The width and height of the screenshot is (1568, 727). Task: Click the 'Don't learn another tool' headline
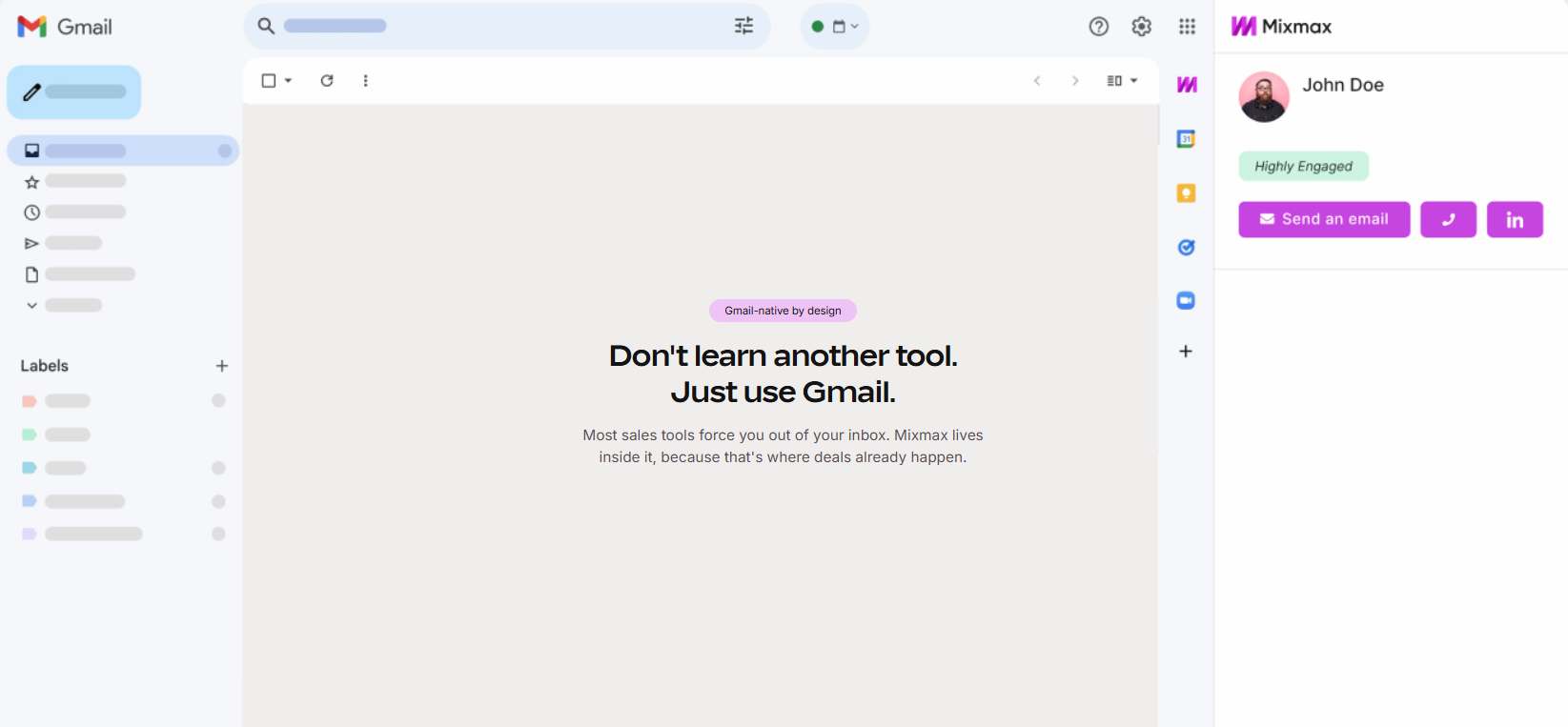pyautogui.click(x=783, y=374)
